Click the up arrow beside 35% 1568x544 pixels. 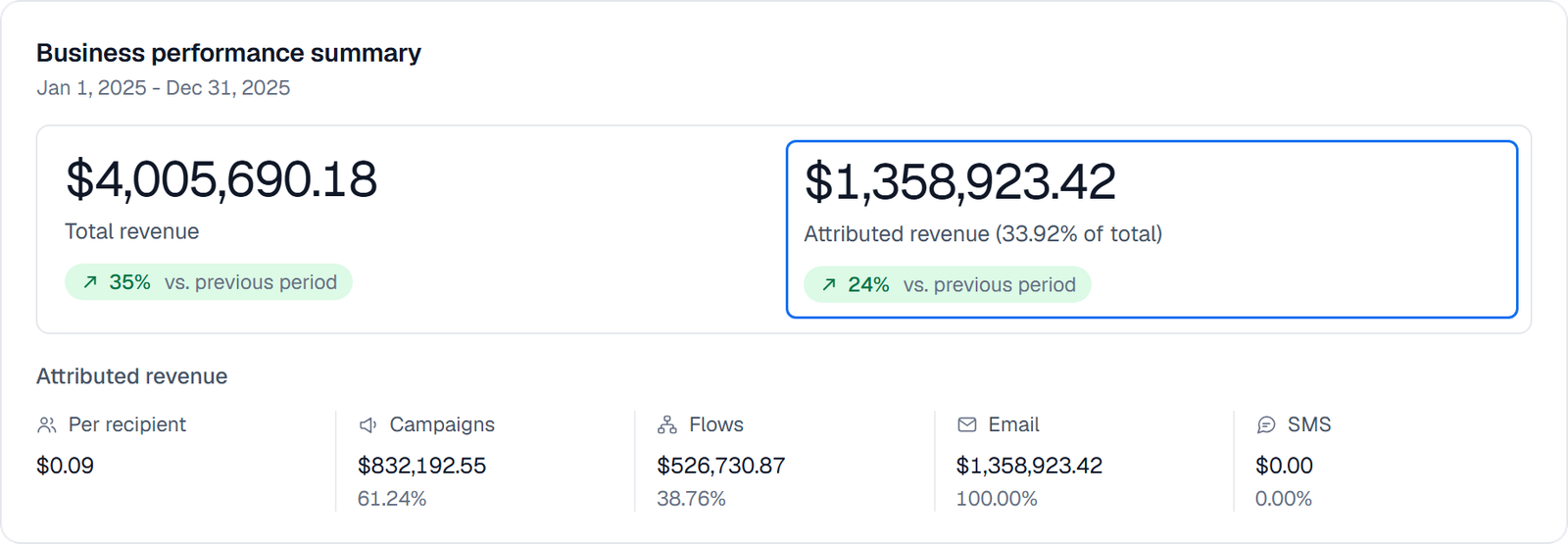click(90, 282)
